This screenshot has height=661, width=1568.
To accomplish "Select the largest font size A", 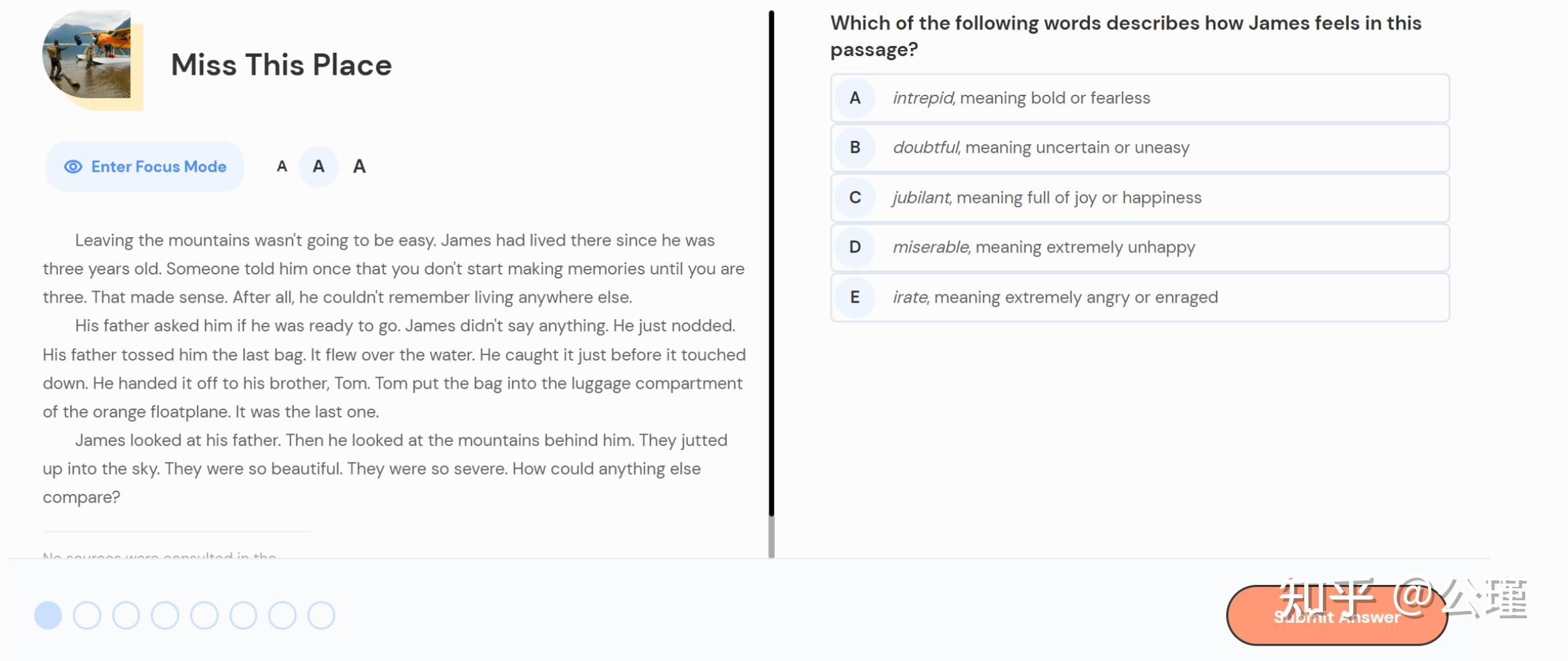I will 359,166.
